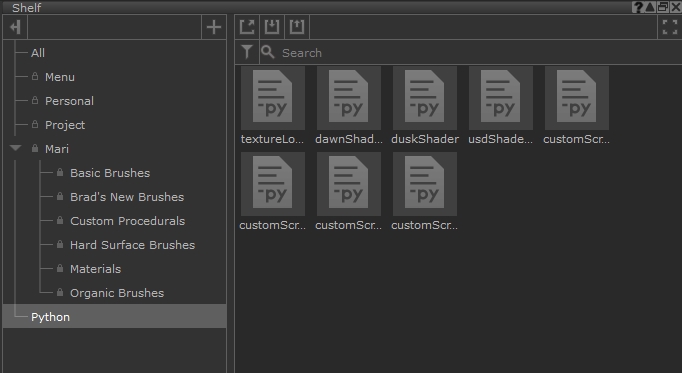Select the All shelf entry
This screenshot has width=682, height=373.
[38, 53]
